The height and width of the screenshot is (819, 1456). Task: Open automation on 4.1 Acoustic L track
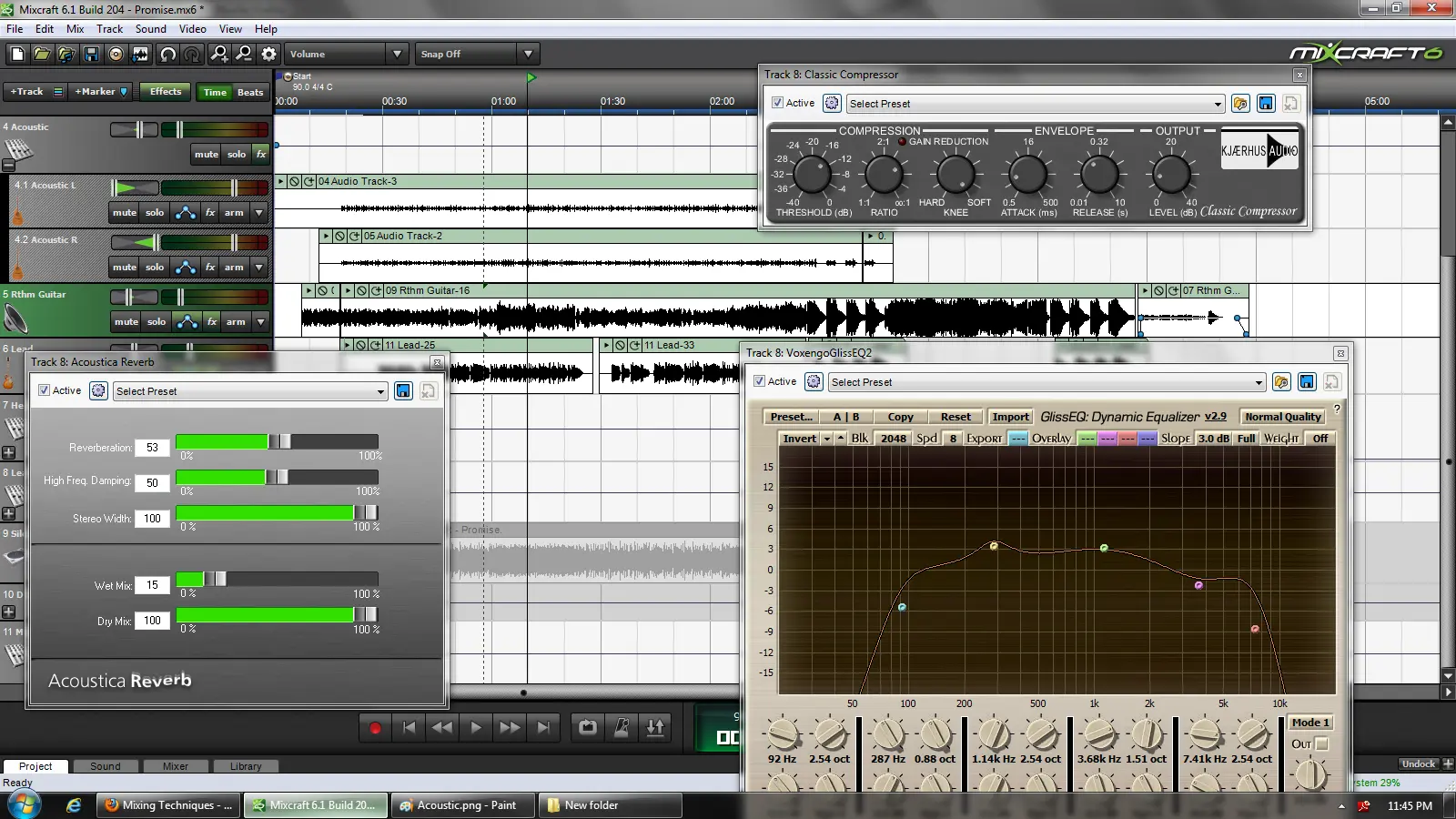pyautogui.click(x=186, y=213)
